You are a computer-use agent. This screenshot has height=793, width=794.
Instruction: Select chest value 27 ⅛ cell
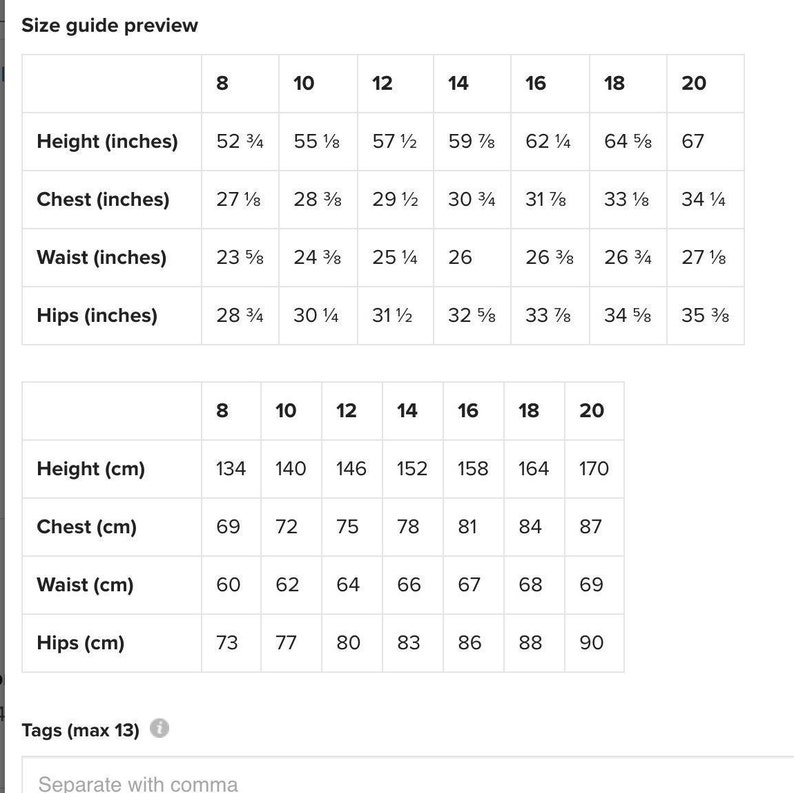click(x=239, y=200)
